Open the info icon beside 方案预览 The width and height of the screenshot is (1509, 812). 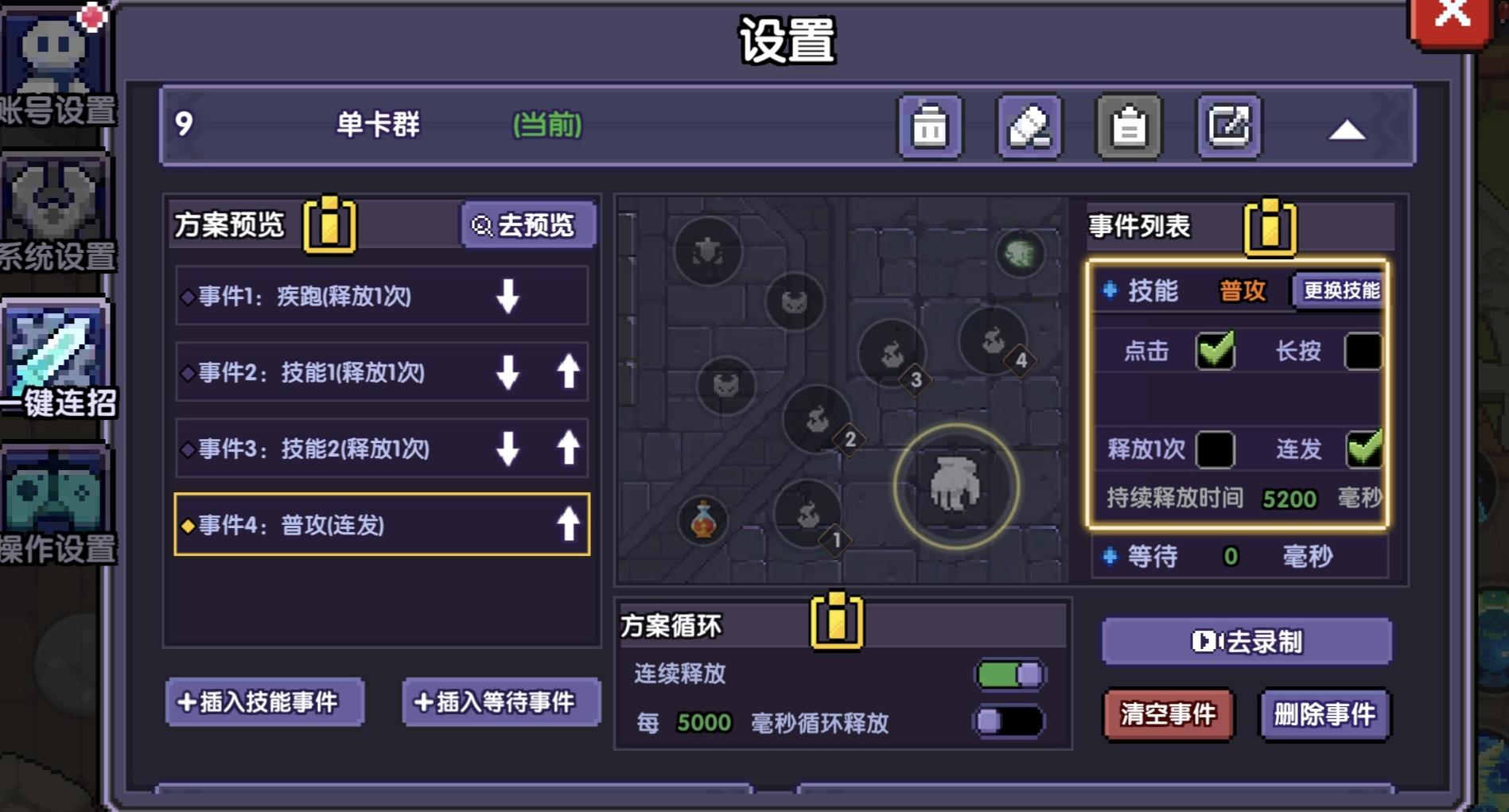[x=329, y=225]
